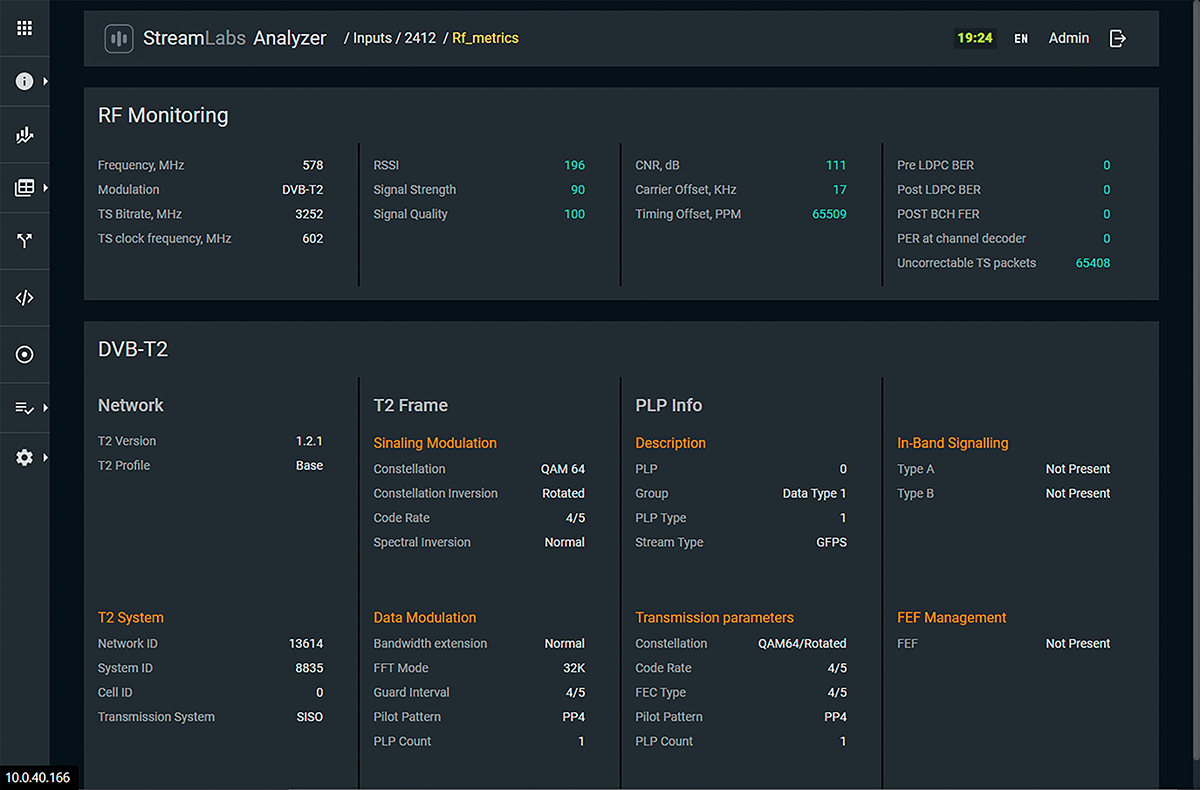Screen dimensions: 1200x790
Task: Switch language via EN button
Action: (x=1021, y=39)
